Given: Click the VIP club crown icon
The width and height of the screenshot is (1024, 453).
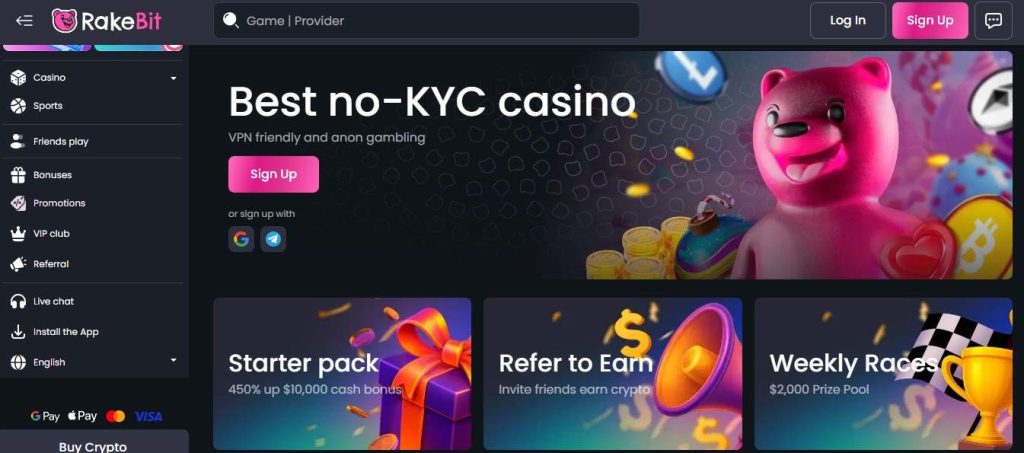Looking at the screenshot, I should tap(18, 234).
